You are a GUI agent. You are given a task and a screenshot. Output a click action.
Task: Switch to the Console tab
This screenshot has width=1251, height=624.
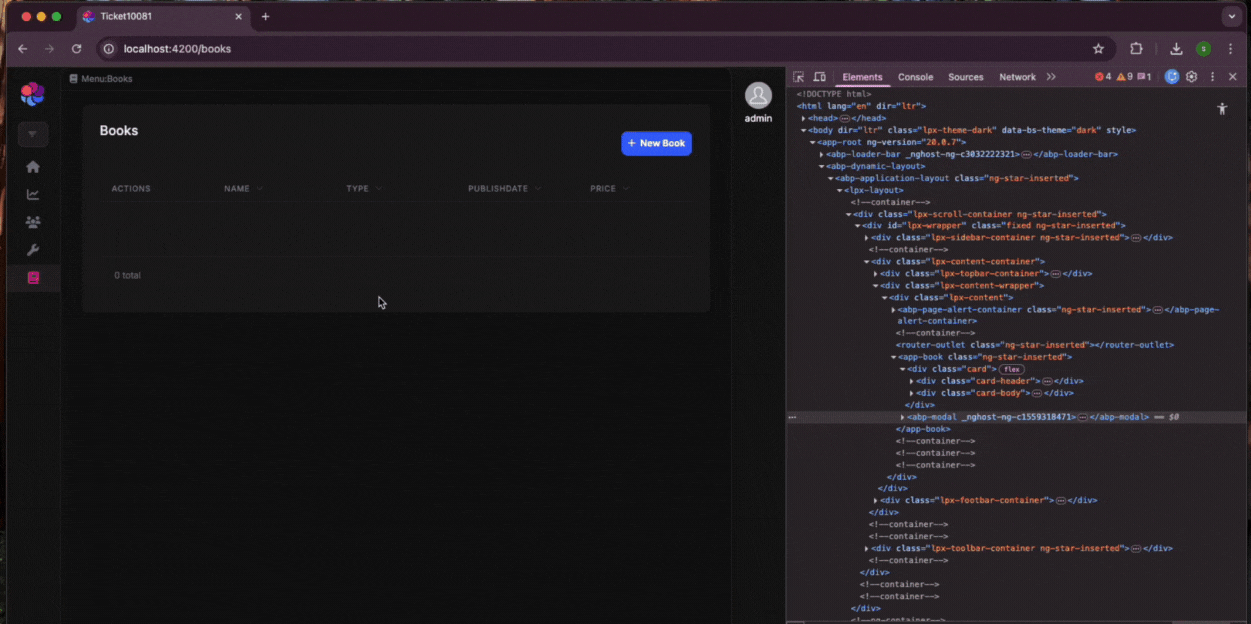[915, 77]
